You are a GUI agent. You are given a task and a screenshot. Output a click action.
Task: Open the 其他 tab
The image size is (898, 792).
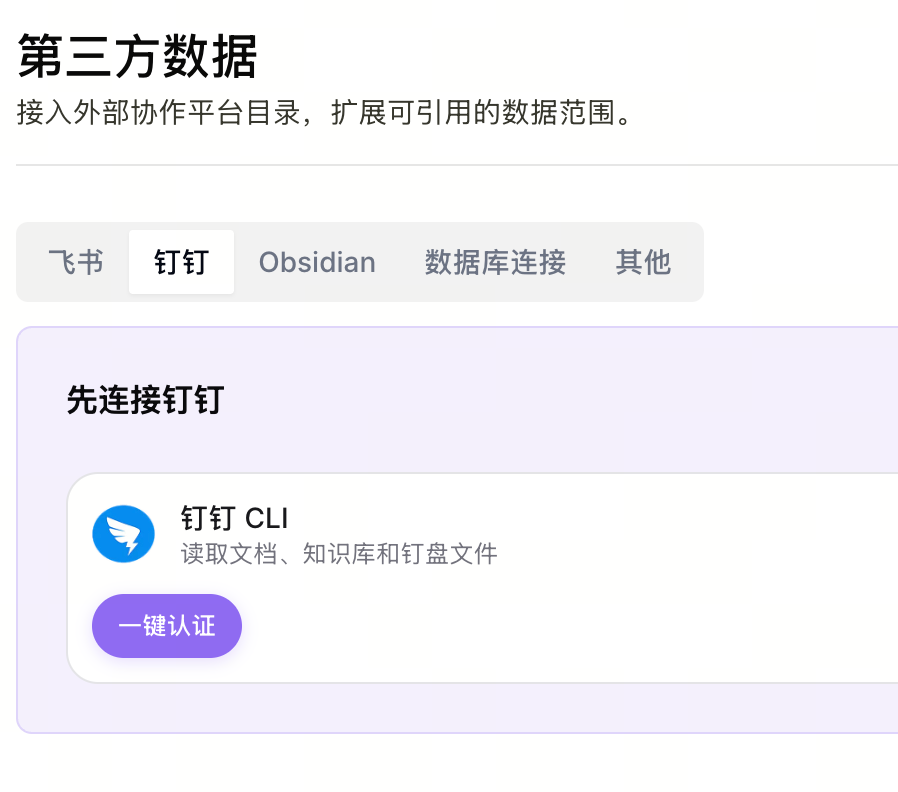(x=643, y=262)
